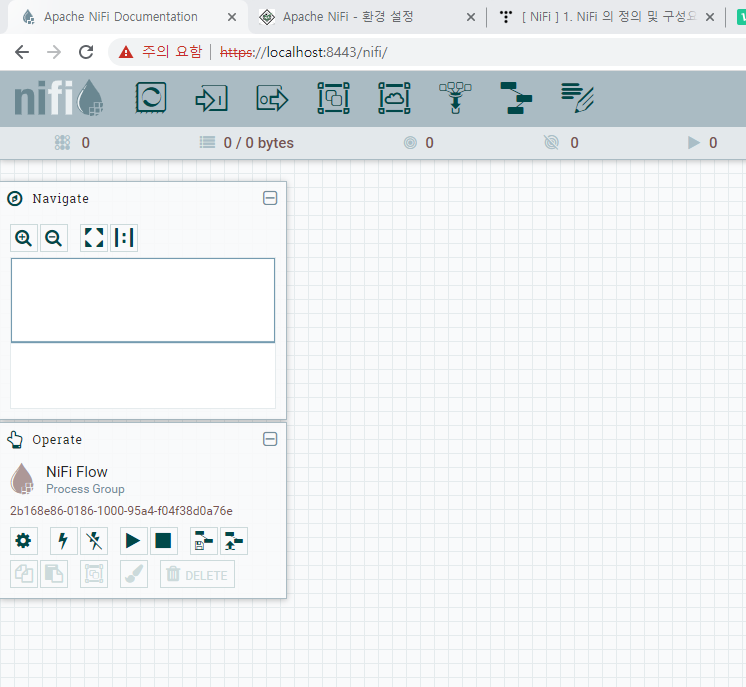Collapse the Operate panel
This screenshot has width=746, height=687.
coord(270,439)
